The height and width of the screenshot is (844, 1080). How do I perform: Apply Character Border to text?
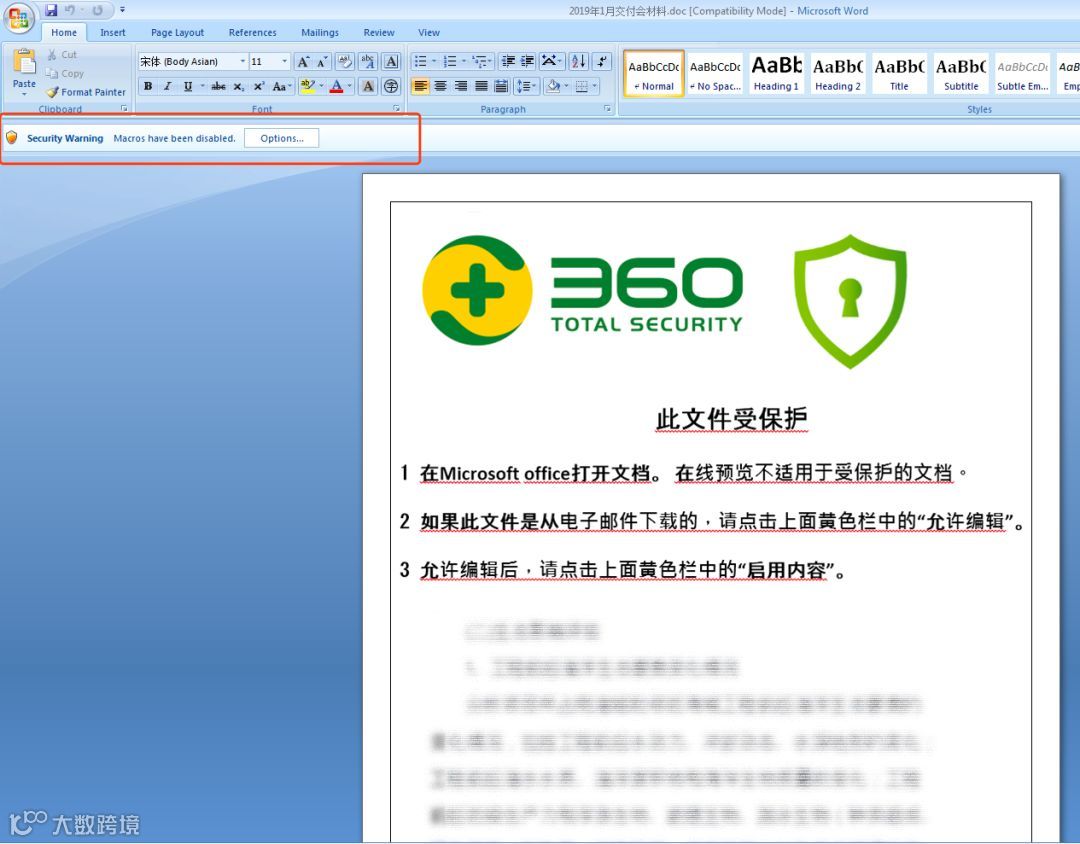pyautogui.click(x=391, y=62)
